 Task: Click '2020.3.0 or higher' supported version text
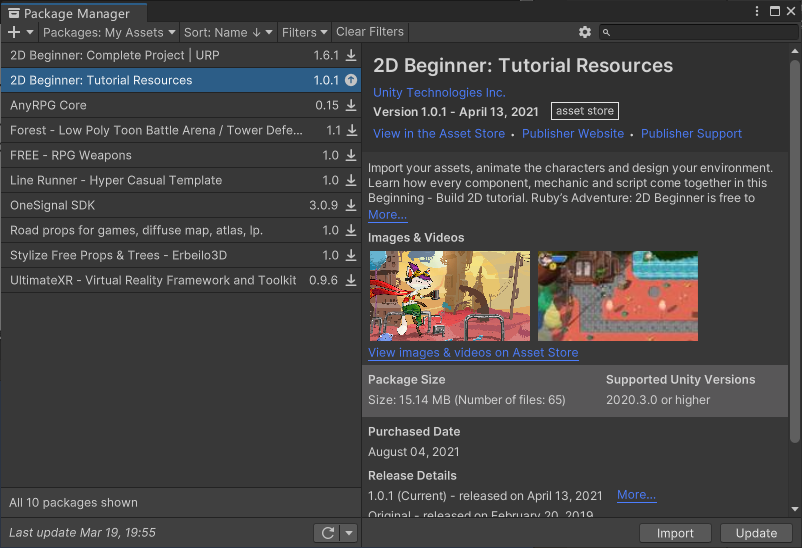click(x=658, y=400)
